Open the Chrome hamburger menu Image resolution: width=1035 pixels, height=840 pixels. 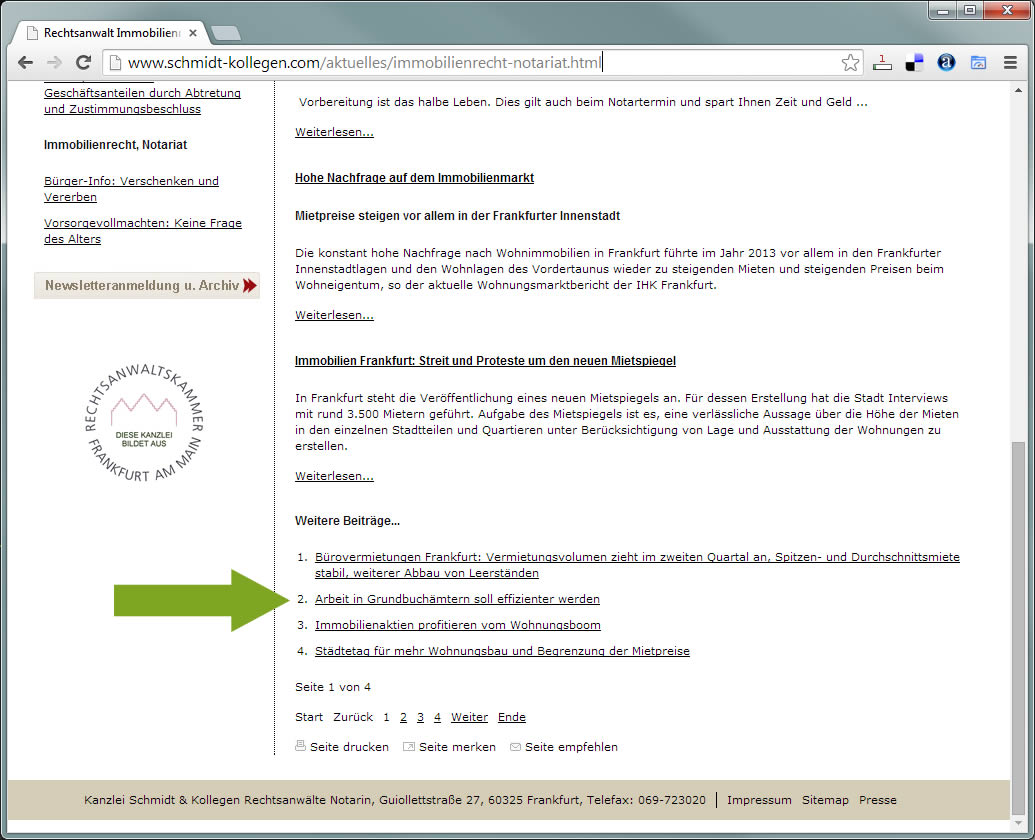click(1011, 63)
